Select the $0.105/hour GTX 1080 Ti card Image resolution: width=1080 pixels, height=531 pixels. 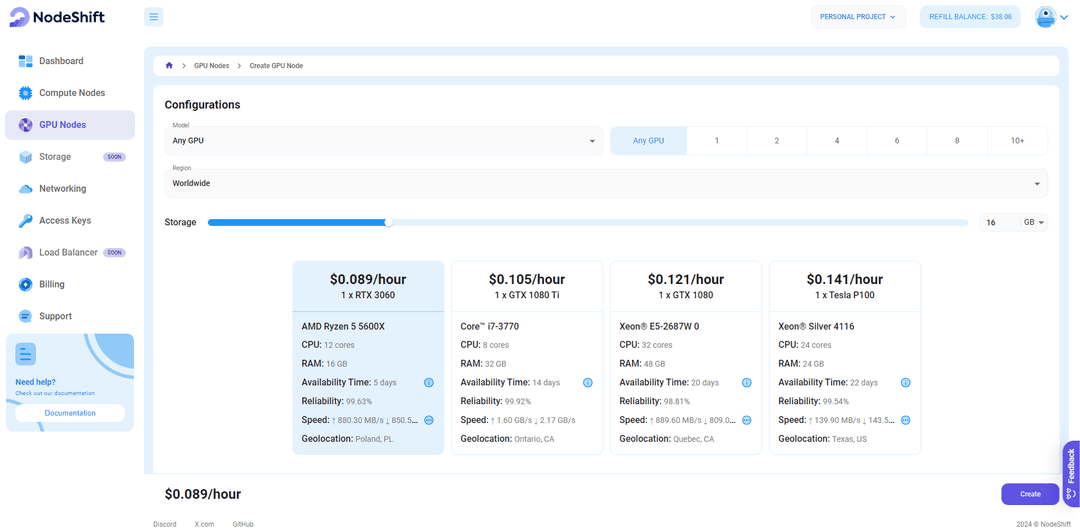pyautogui.click(x=527, y=357)
